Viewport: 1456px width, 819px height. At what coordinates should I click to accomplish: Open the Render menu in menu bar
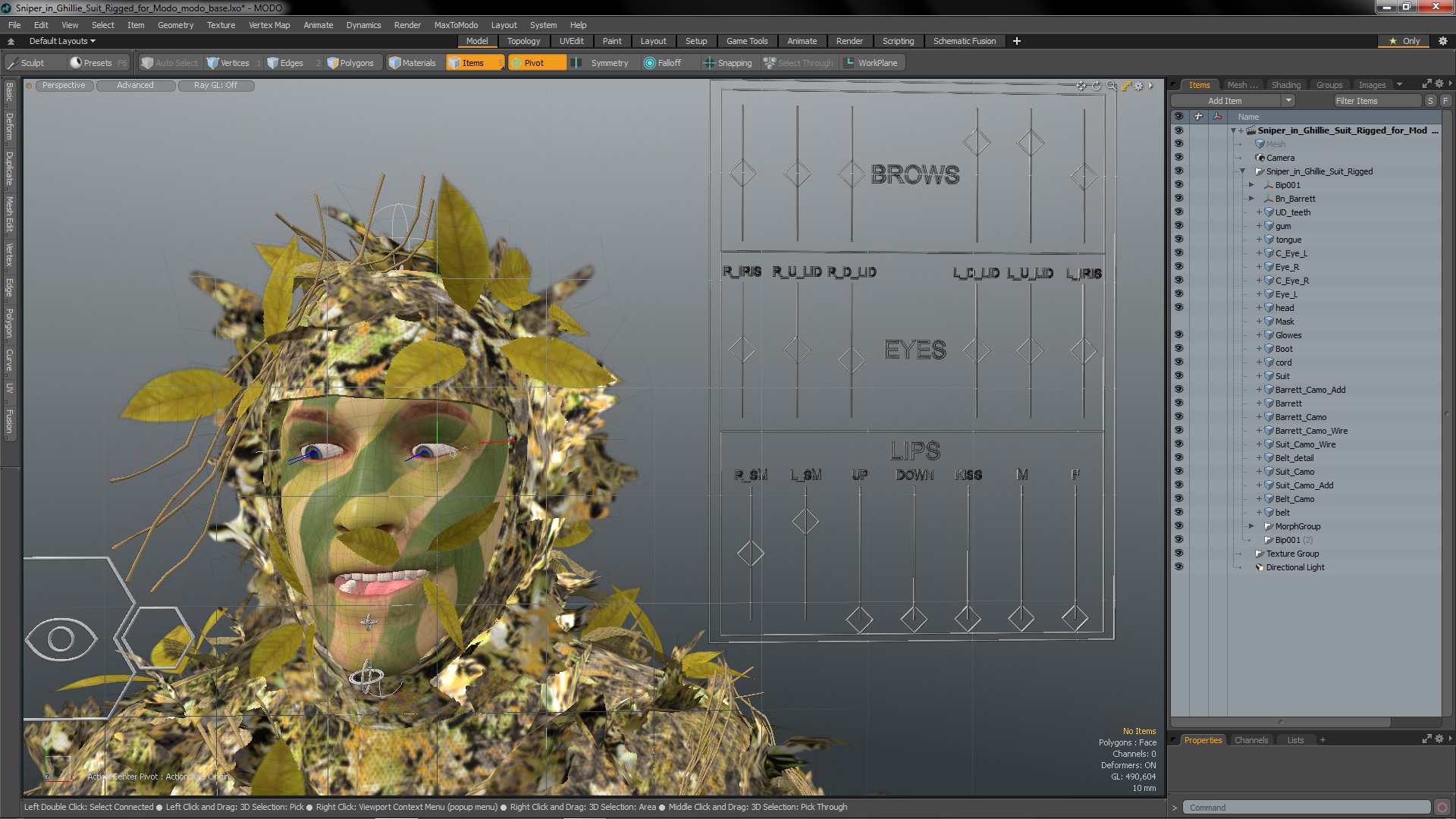pos(407,25)
